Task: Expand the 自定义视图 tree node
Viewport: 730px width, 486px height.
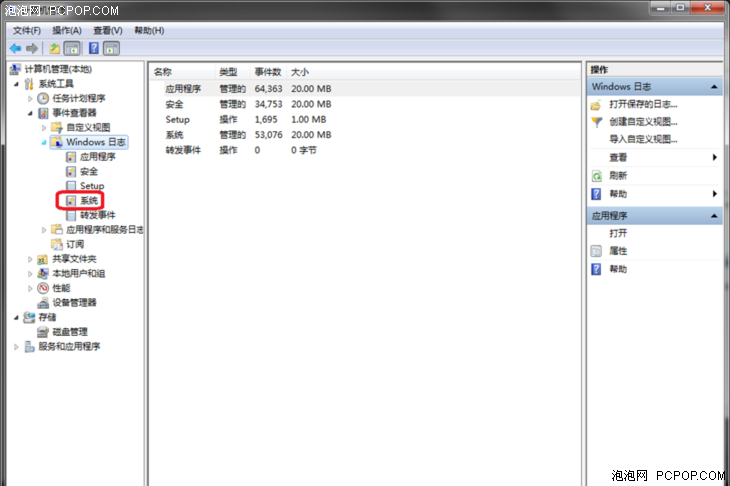Action: coord(44,128)
